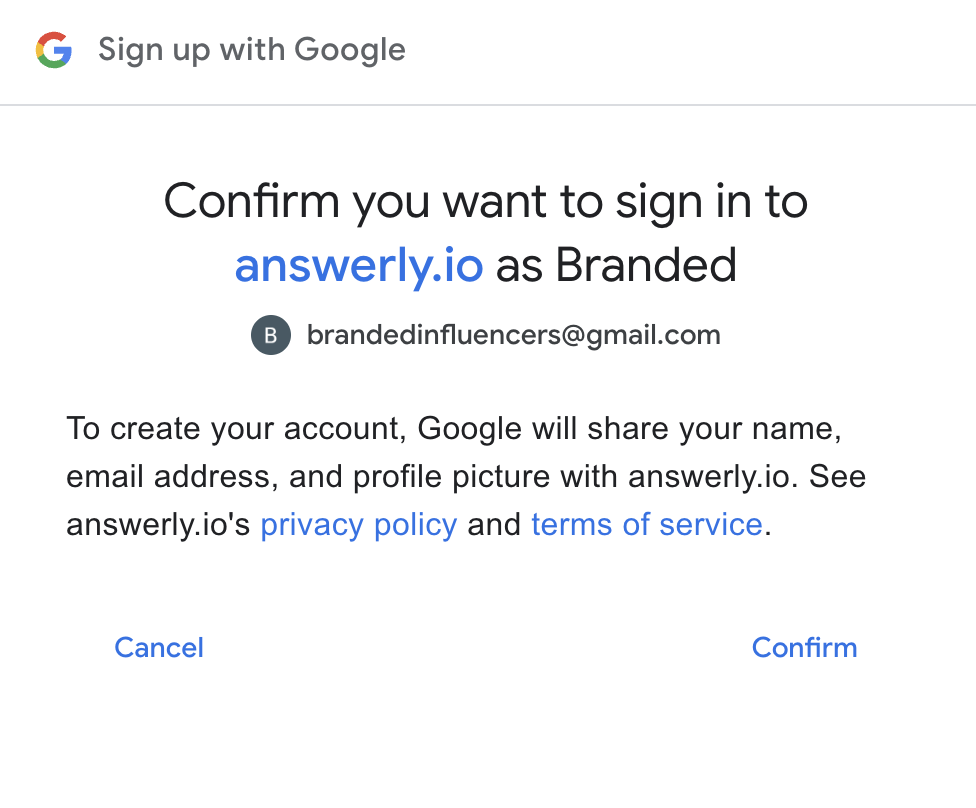Image resolution: width=976 pixels, height=808 pixels.
Task: Click the word 'Google' in header title
Action: (x=350, y=50)
